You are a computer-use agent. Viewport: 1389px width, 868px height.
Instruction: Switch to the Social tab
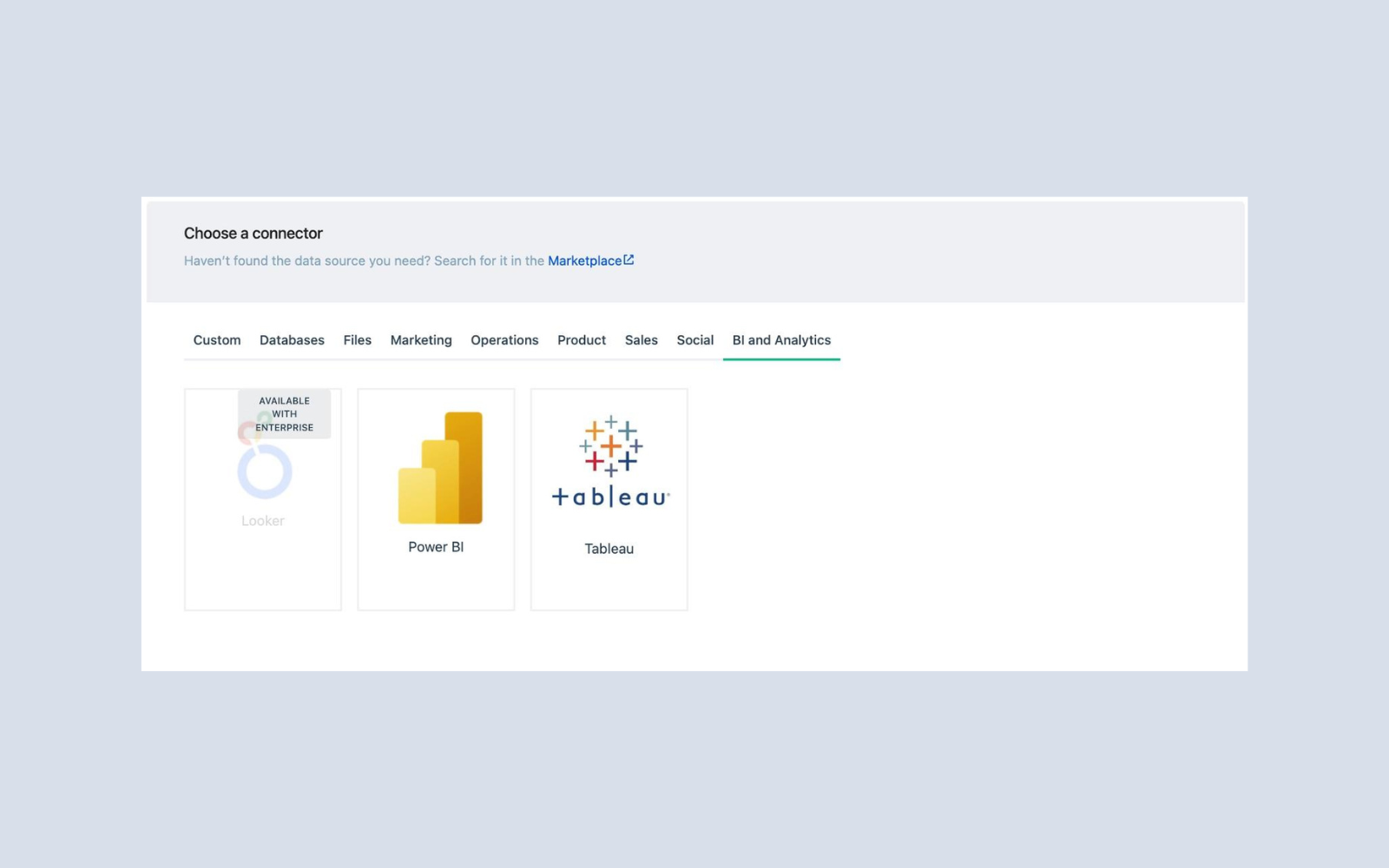(695, 340)
